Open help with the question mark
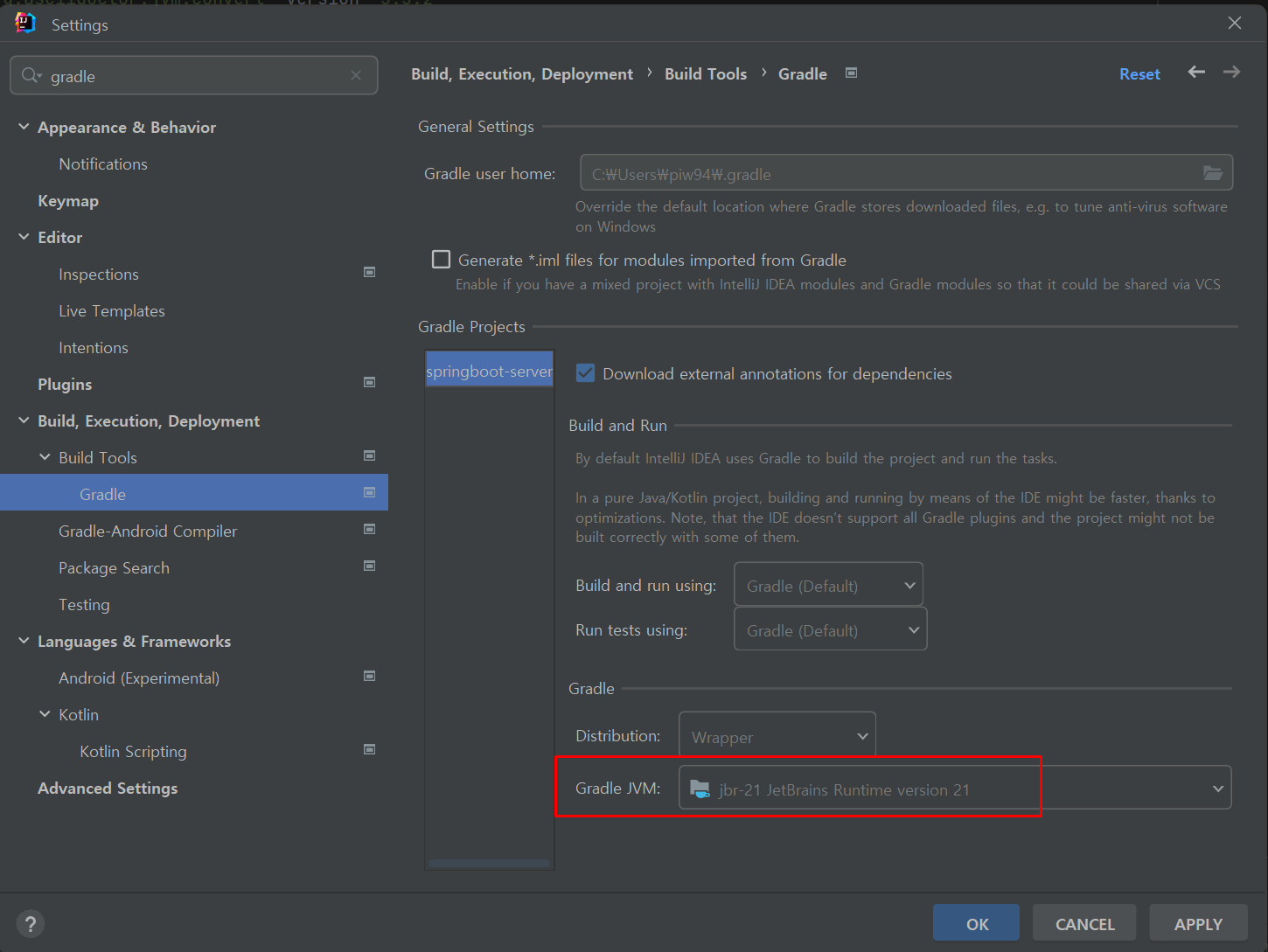This screenshot has height=952, width=1268. click(31, 924)
